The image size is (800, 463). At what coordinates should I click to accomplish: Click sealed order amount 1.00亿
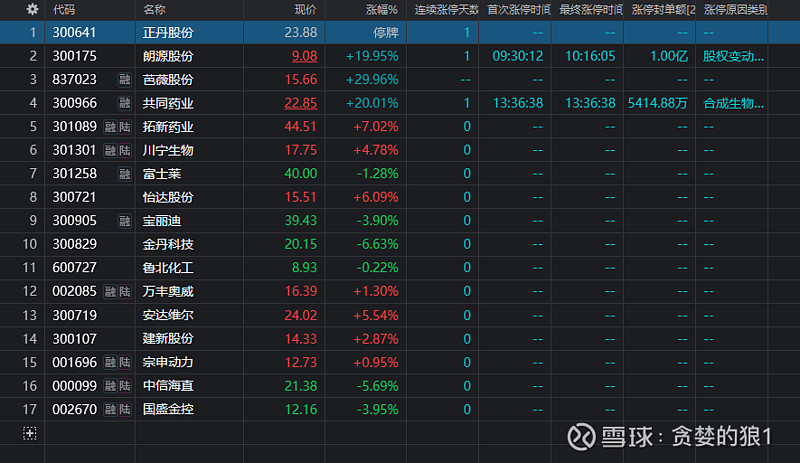tap(669, 56)
